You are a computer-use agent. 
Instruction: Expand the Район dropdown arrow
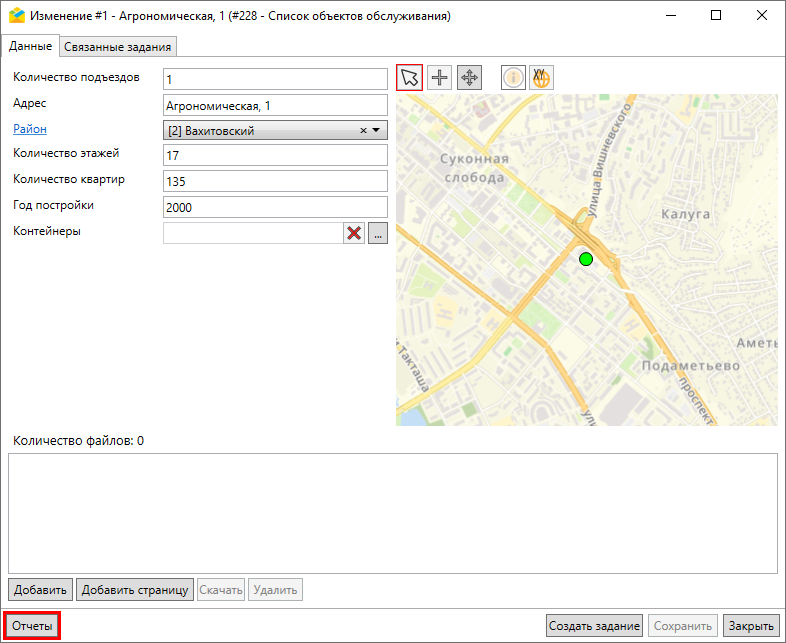click(x=377, y=130)
